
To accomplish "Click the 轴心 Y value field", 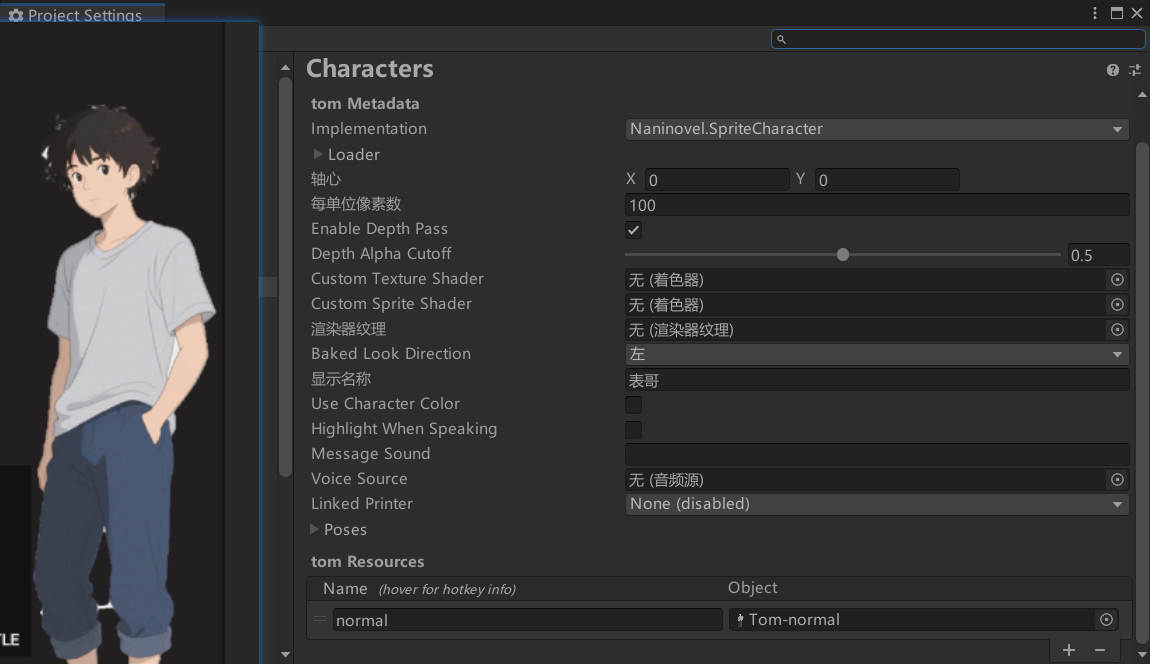I will (887, 180).
